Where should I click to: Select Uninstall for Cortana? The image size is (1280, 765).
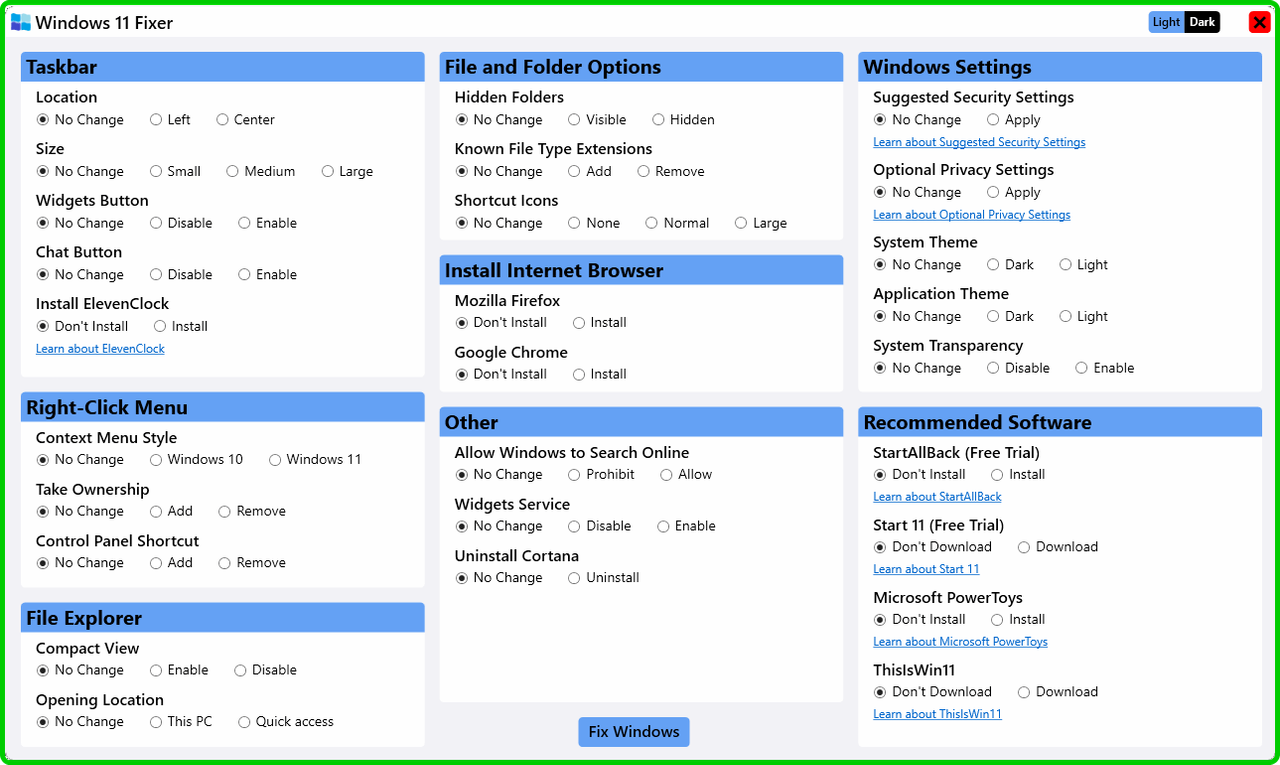(603, 578)
